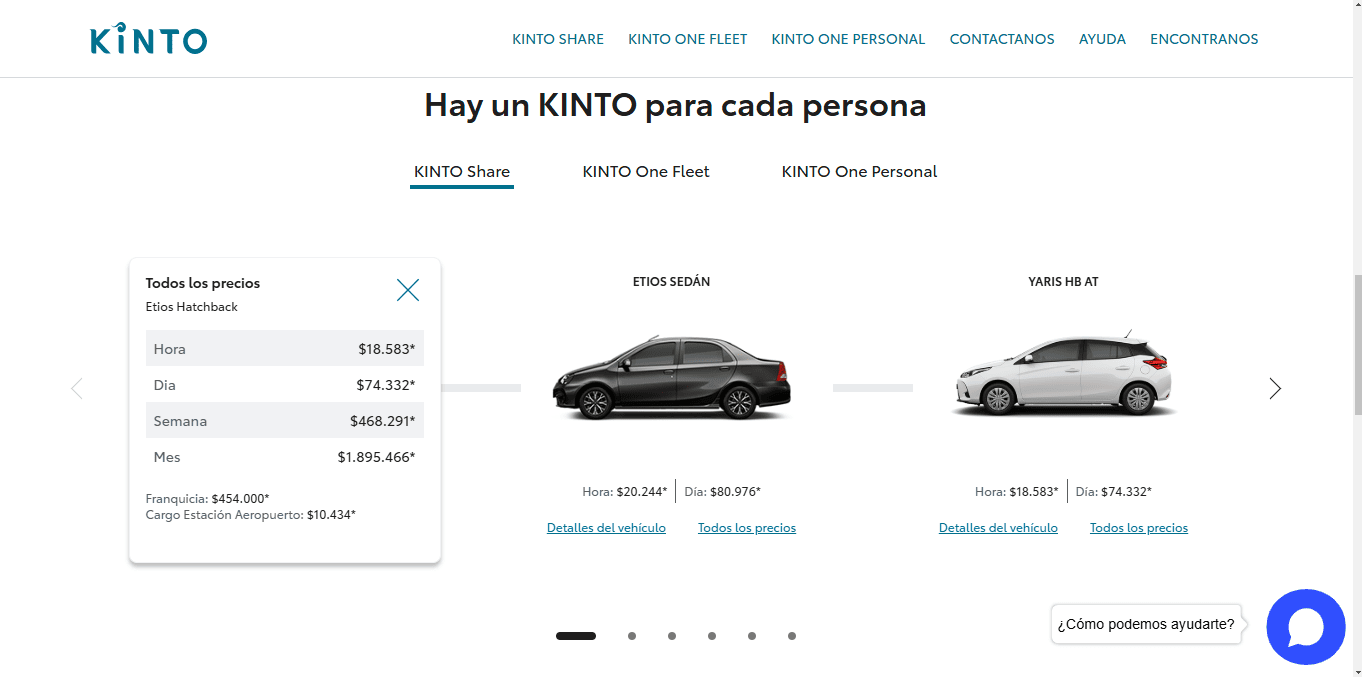Go to next carousel slide arrow

[x=1275, y=388]
